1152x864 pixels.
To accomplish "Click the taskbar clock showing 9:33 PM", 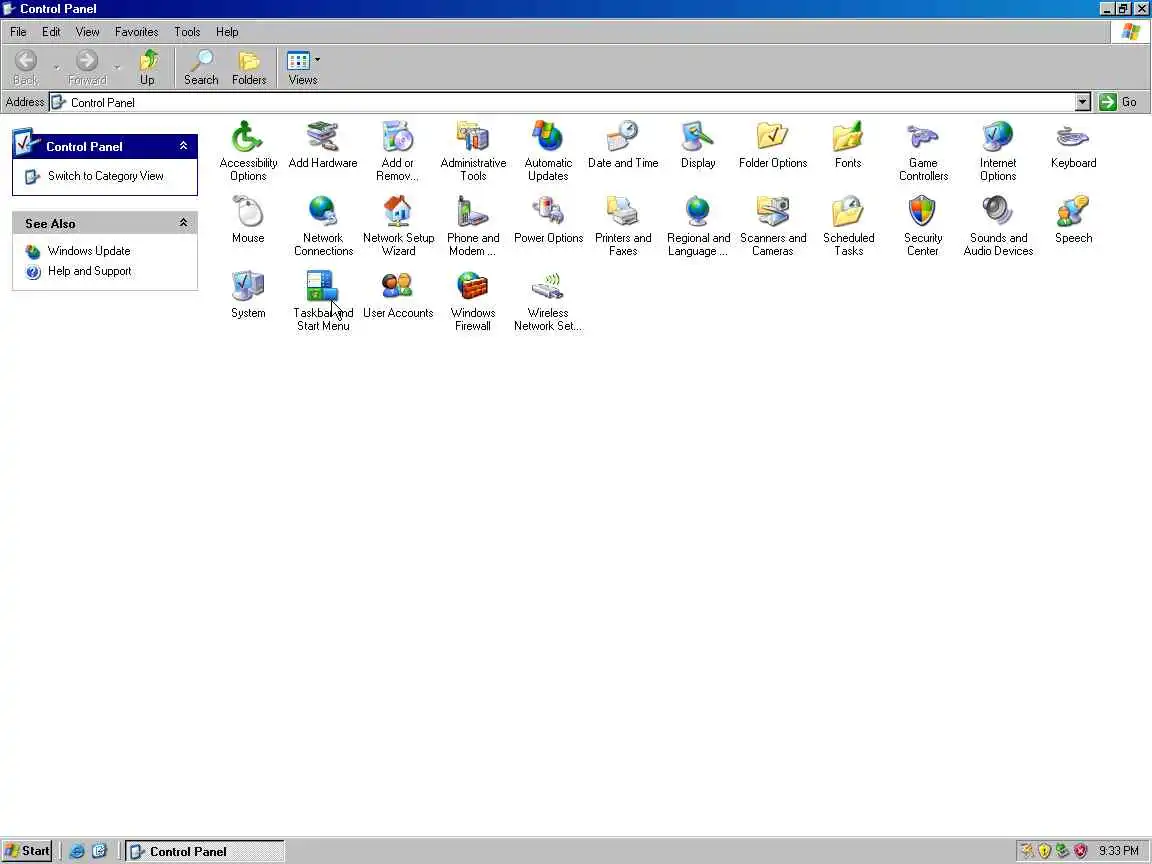I will (1118, 851).
